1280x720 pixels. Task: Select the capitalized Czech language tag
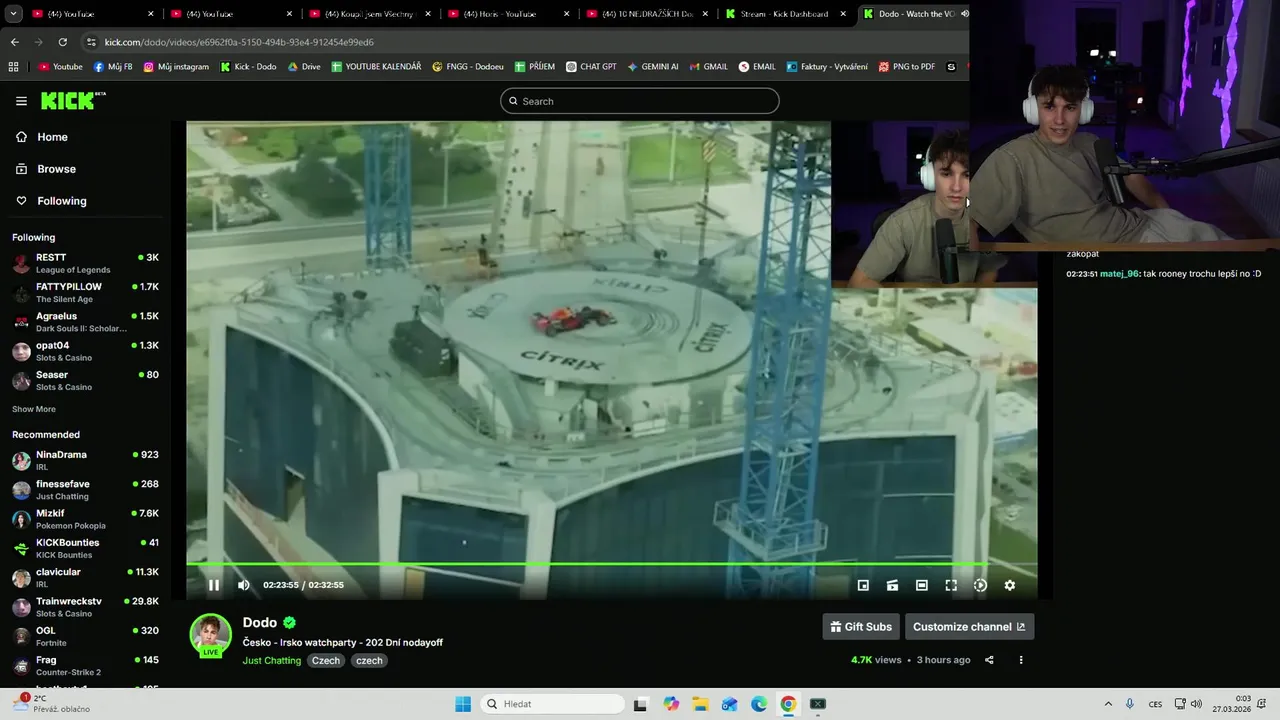(326, 660)
